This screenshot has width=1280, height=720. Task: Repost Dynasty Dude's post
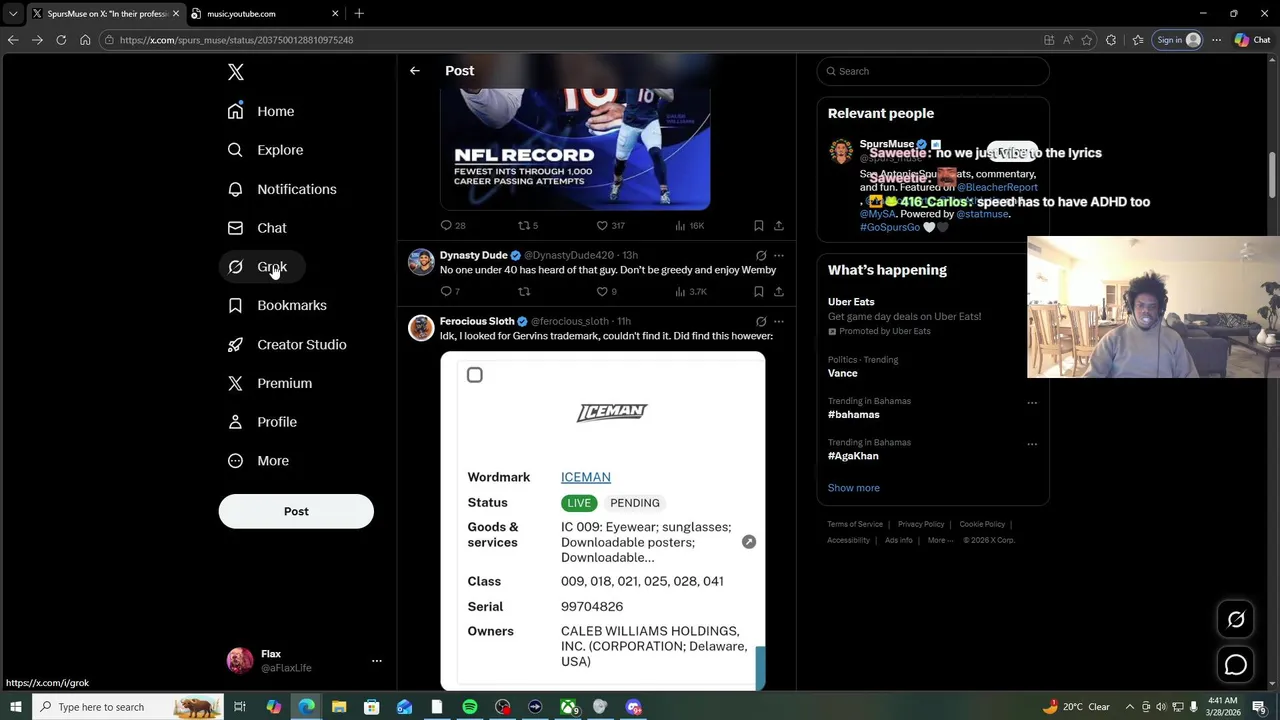click(x=523, y=292)
